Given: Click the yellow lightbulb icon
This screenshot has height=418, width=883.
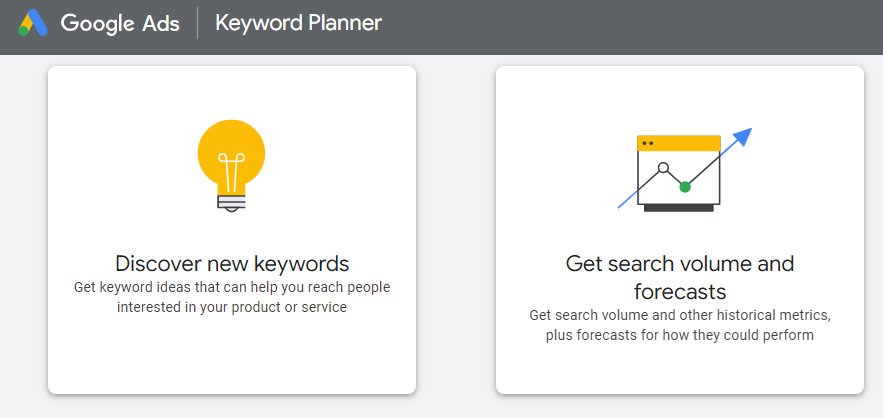Looking at the screenshot, I should tap(231, 166).
